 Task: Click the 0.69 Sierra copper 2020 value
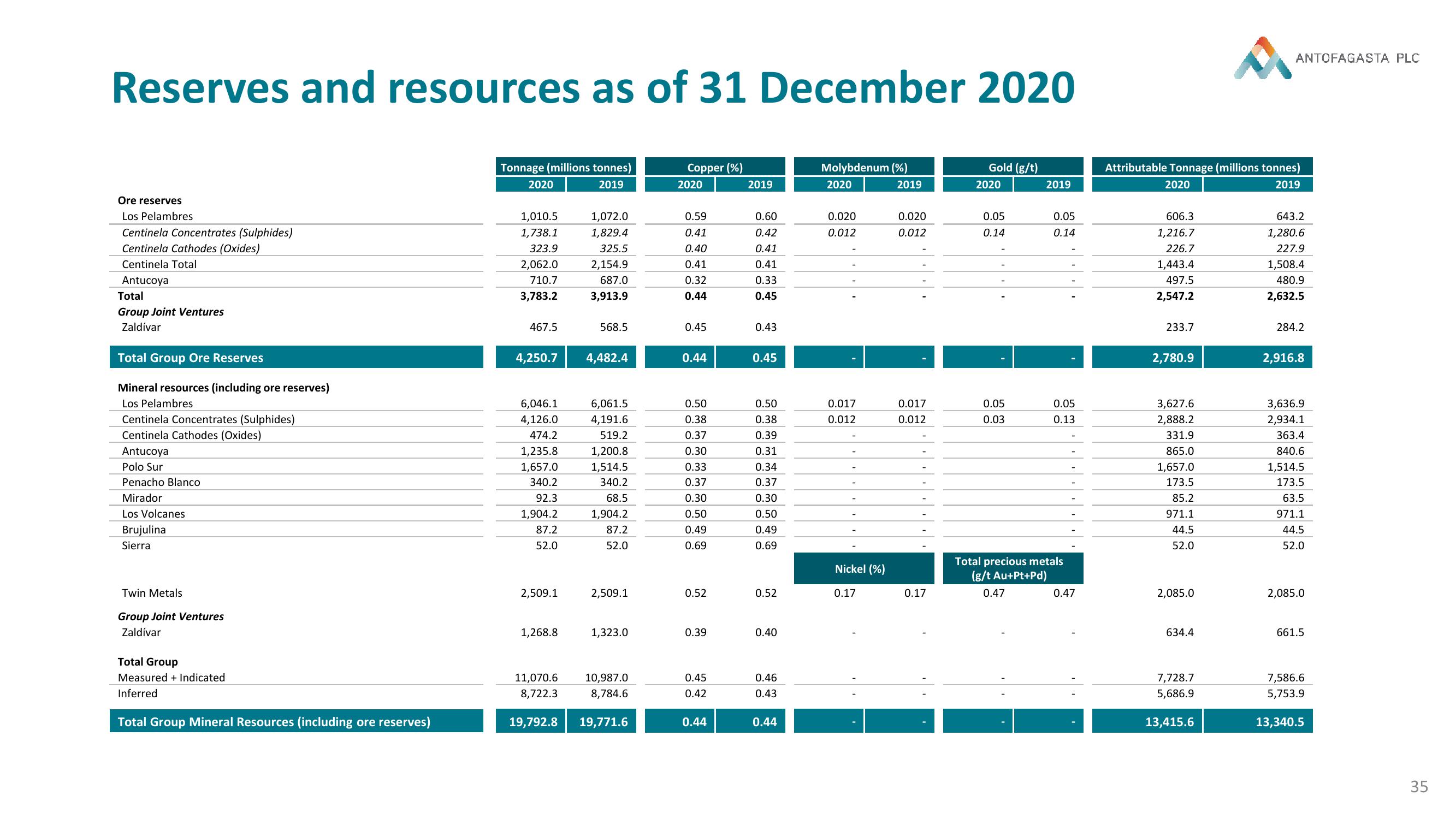pyautogui.click(x=695, y=545)
